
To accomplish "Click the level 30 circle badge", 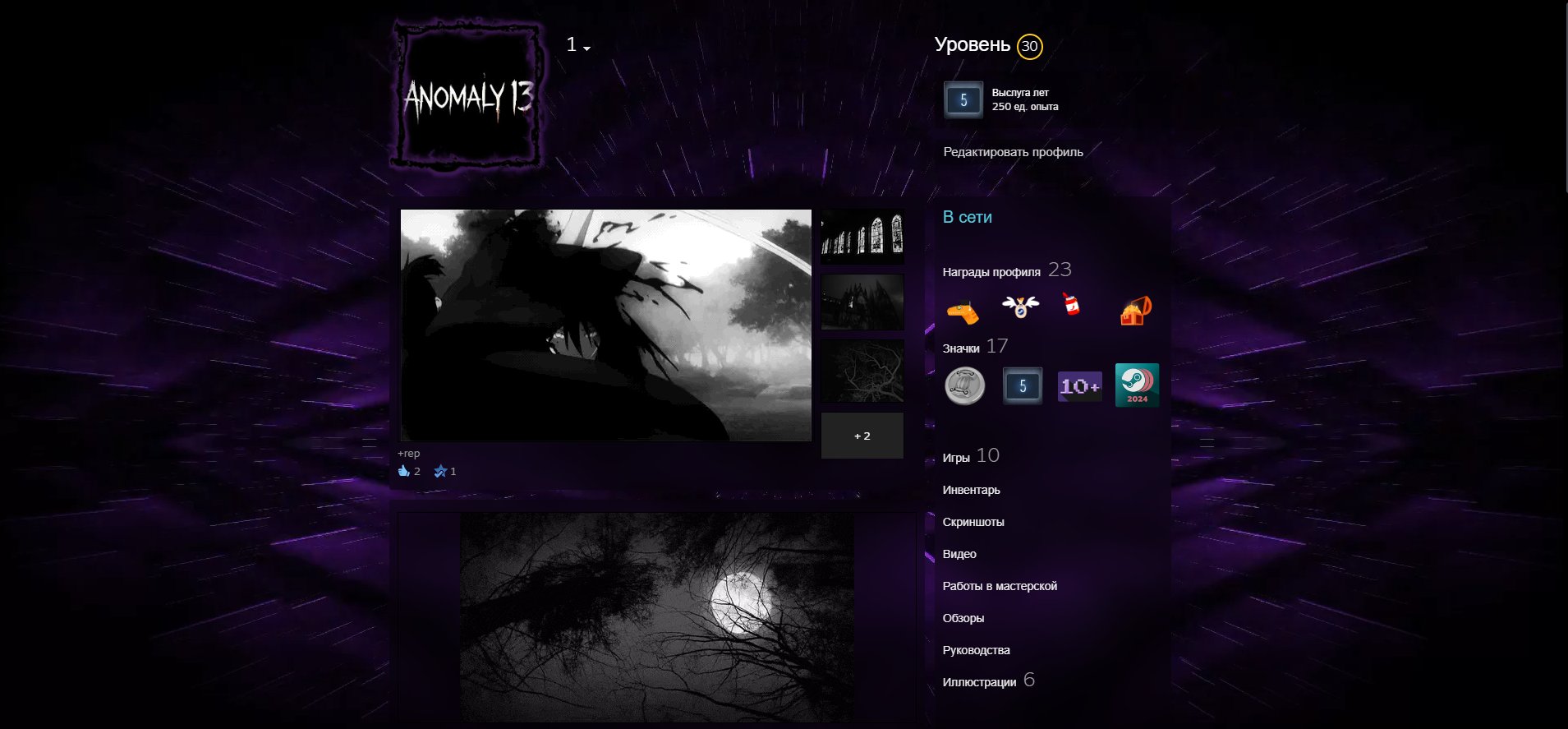I will pyautogui.click(x=1029, y=46).
